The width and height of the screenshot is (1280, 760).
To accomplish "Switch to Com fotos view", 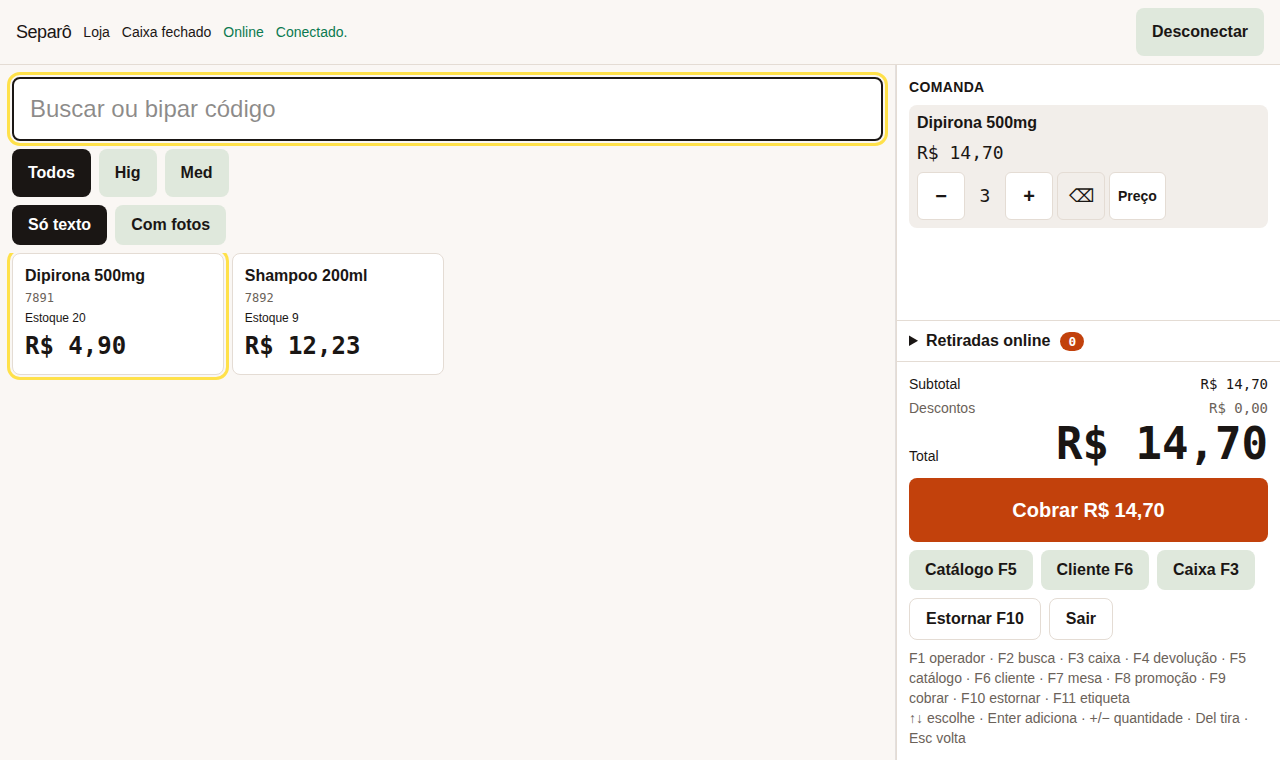I will coord(170,225).
